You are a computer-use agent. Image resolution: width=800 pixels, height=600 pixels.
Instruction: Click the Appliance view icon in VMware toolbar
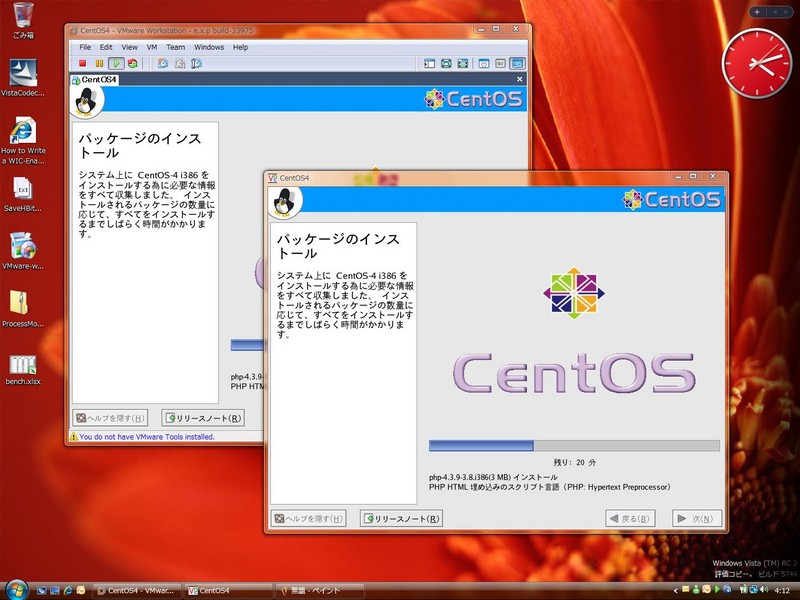tap(501, 63)
